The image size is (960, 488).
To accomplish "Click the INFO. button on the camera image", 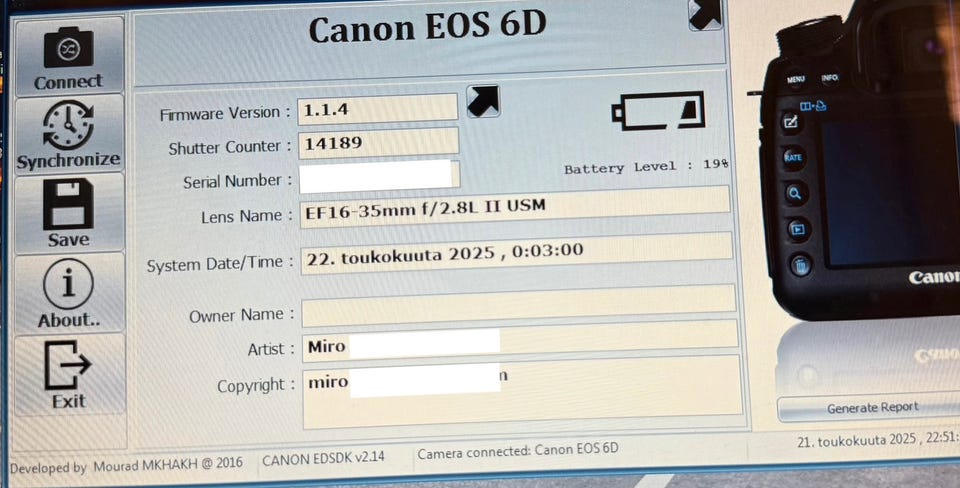I will pyautogui.click(x=830, y=78).
